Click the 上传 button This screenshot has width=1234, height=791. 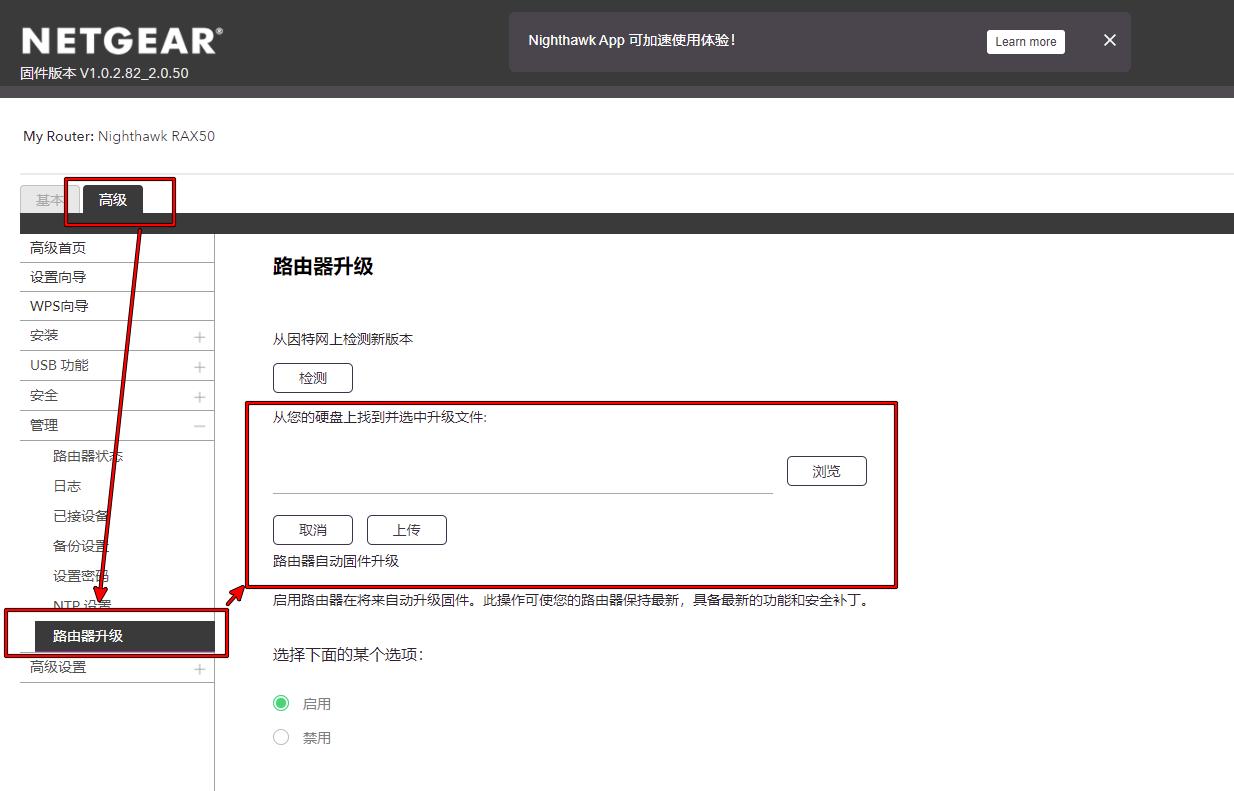[406, 529]
